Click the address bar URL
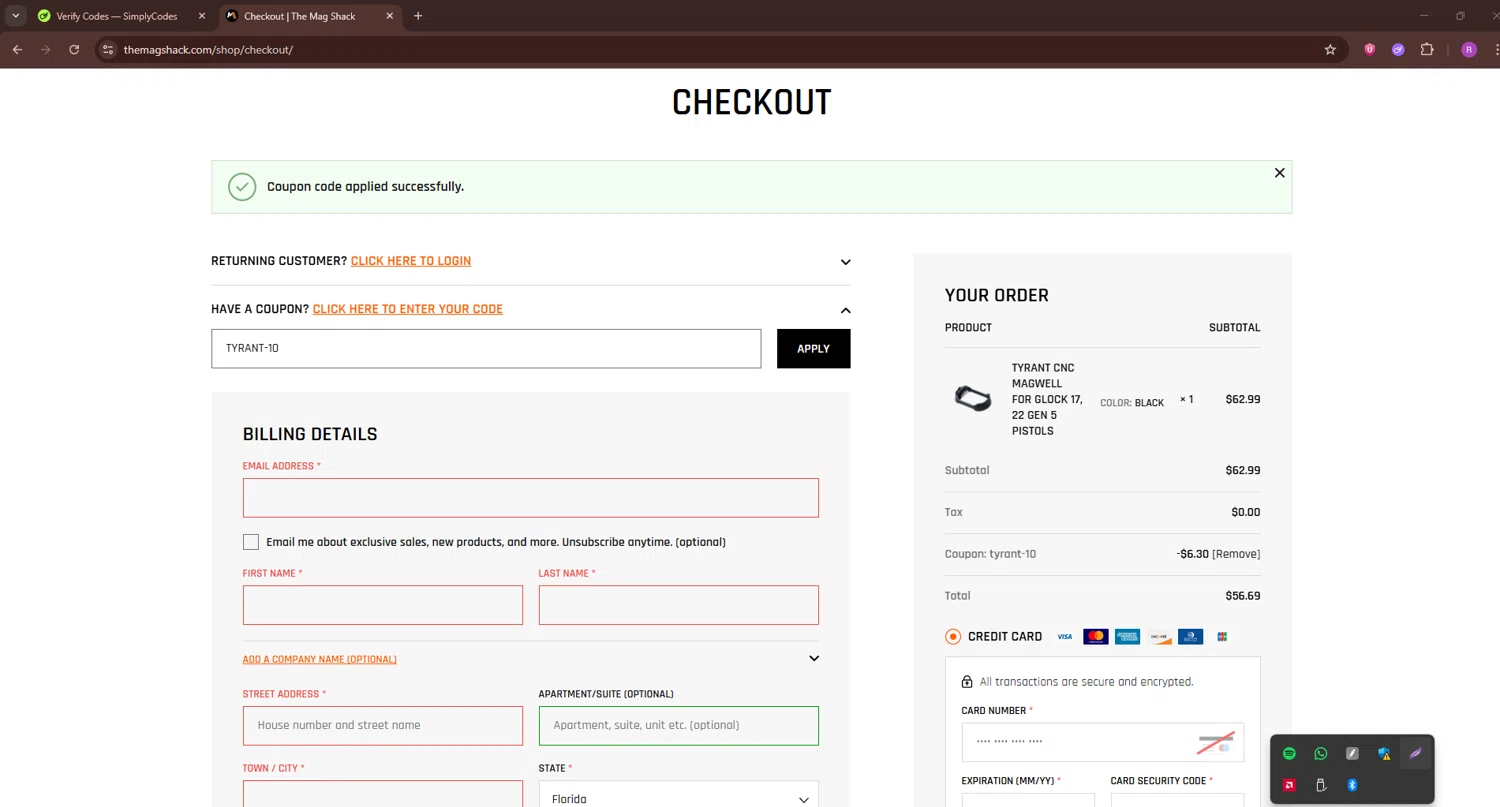Image resolution: width=1500 pixels, height=807 pixels. pos(208,49)
